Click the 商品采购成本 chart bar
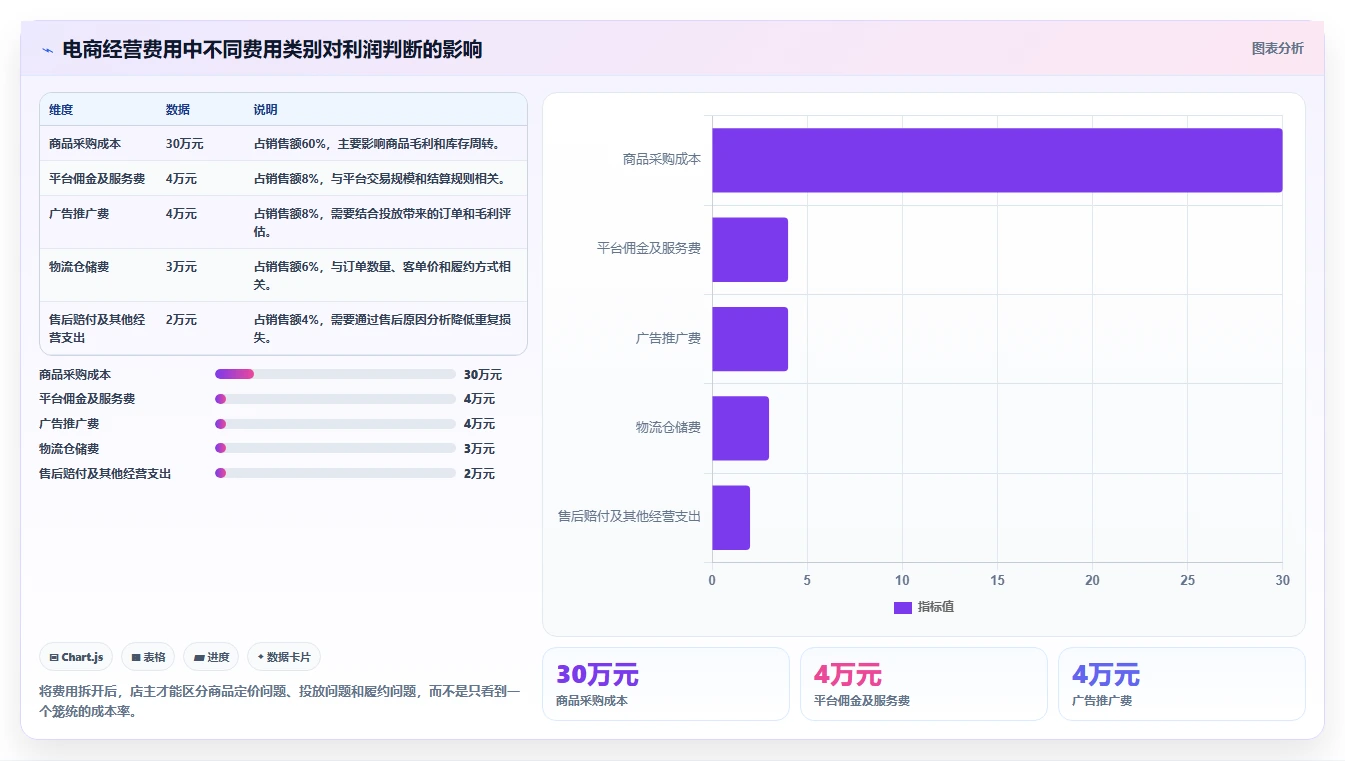The image size is (1345, 761). click(x=997, y=160)
